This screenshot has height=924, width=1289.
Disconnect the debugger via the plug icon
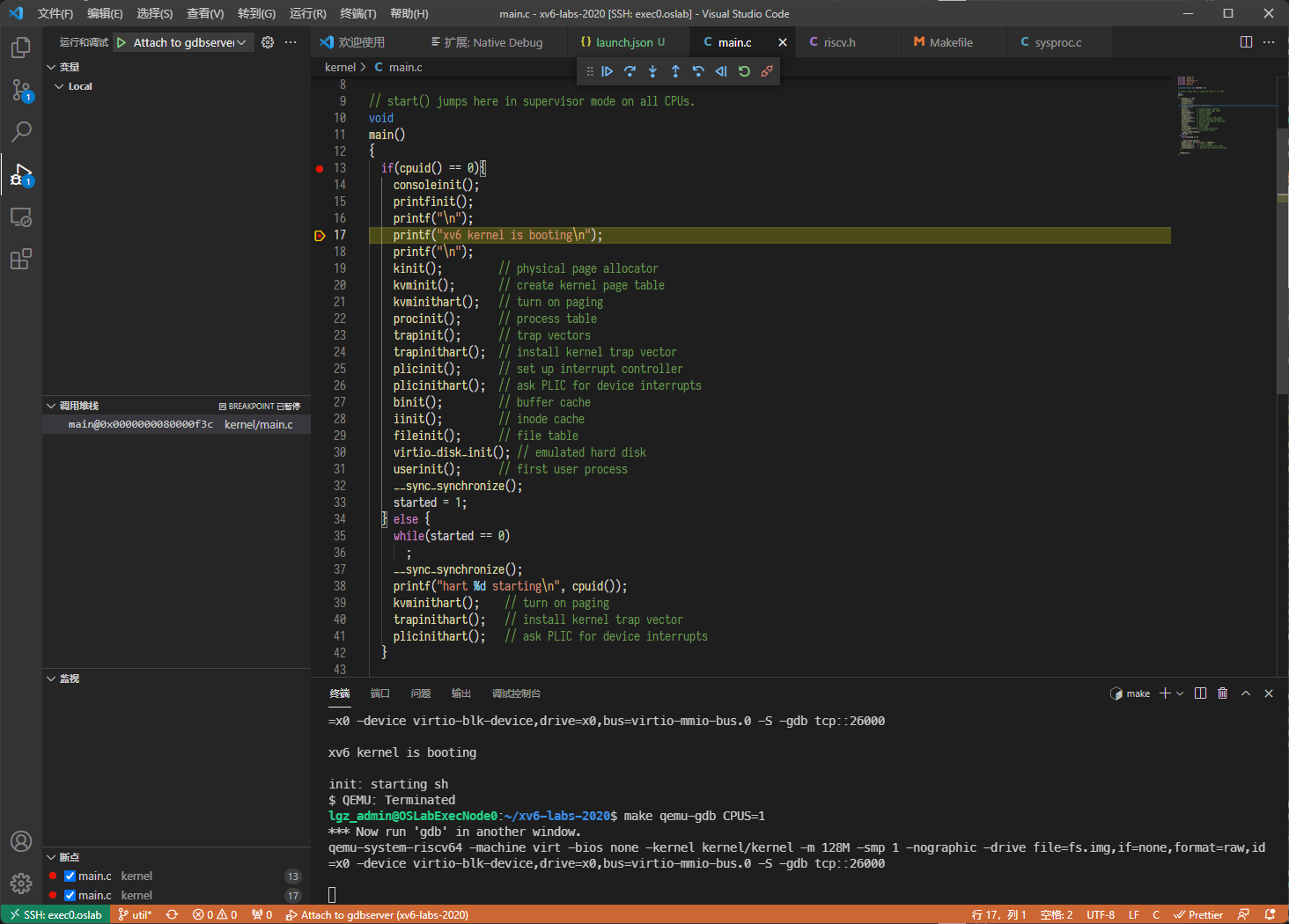point(767,71)
